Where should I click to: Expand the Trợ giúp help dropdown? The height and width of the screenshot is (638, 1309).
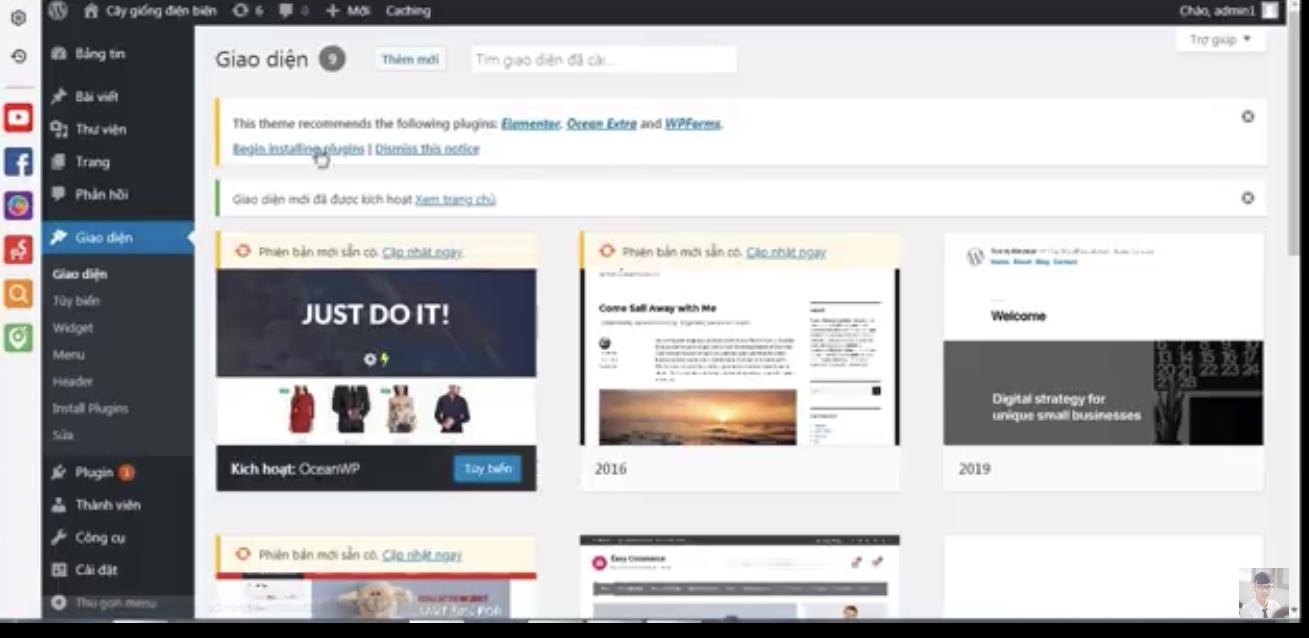[x=1220, y=40]
